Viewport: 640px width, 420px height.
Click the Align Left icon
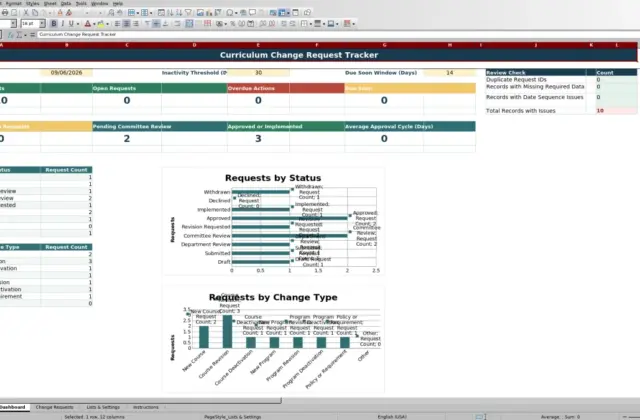[117, 24]
